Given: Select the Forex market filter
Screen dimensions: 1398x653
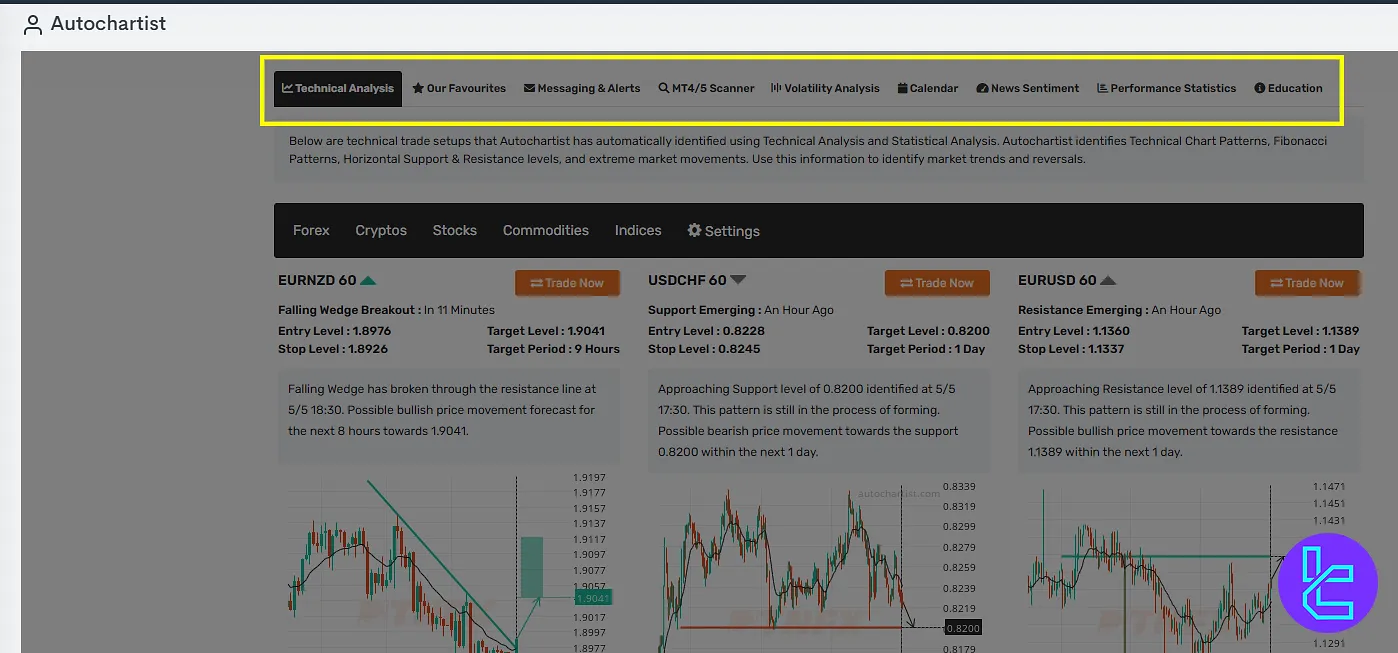Looking at the screenshot, I should click(x=311, y=230).
